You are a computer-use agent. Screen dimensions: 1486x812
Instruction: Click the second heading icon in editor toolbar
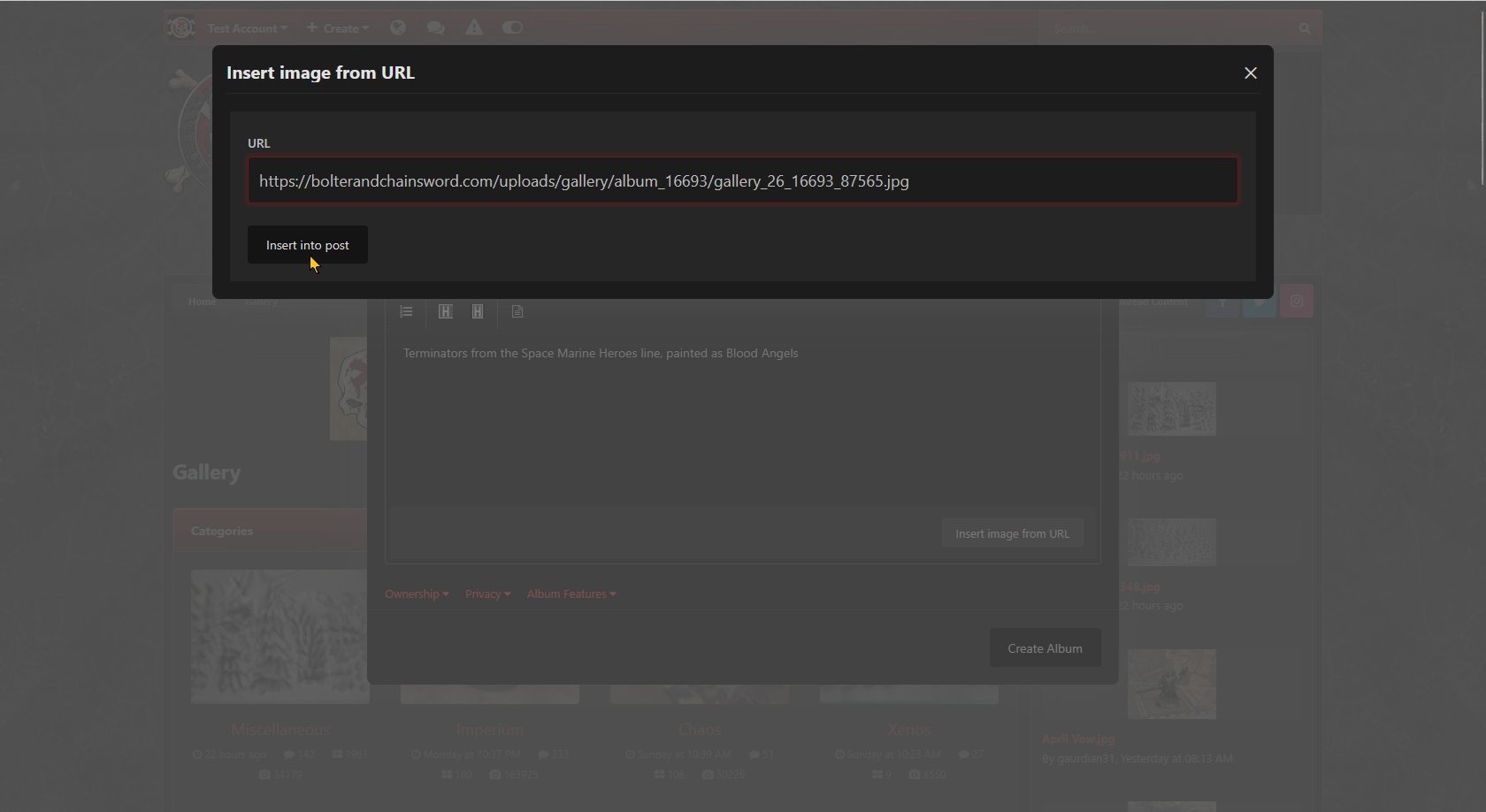pos(478,311)
